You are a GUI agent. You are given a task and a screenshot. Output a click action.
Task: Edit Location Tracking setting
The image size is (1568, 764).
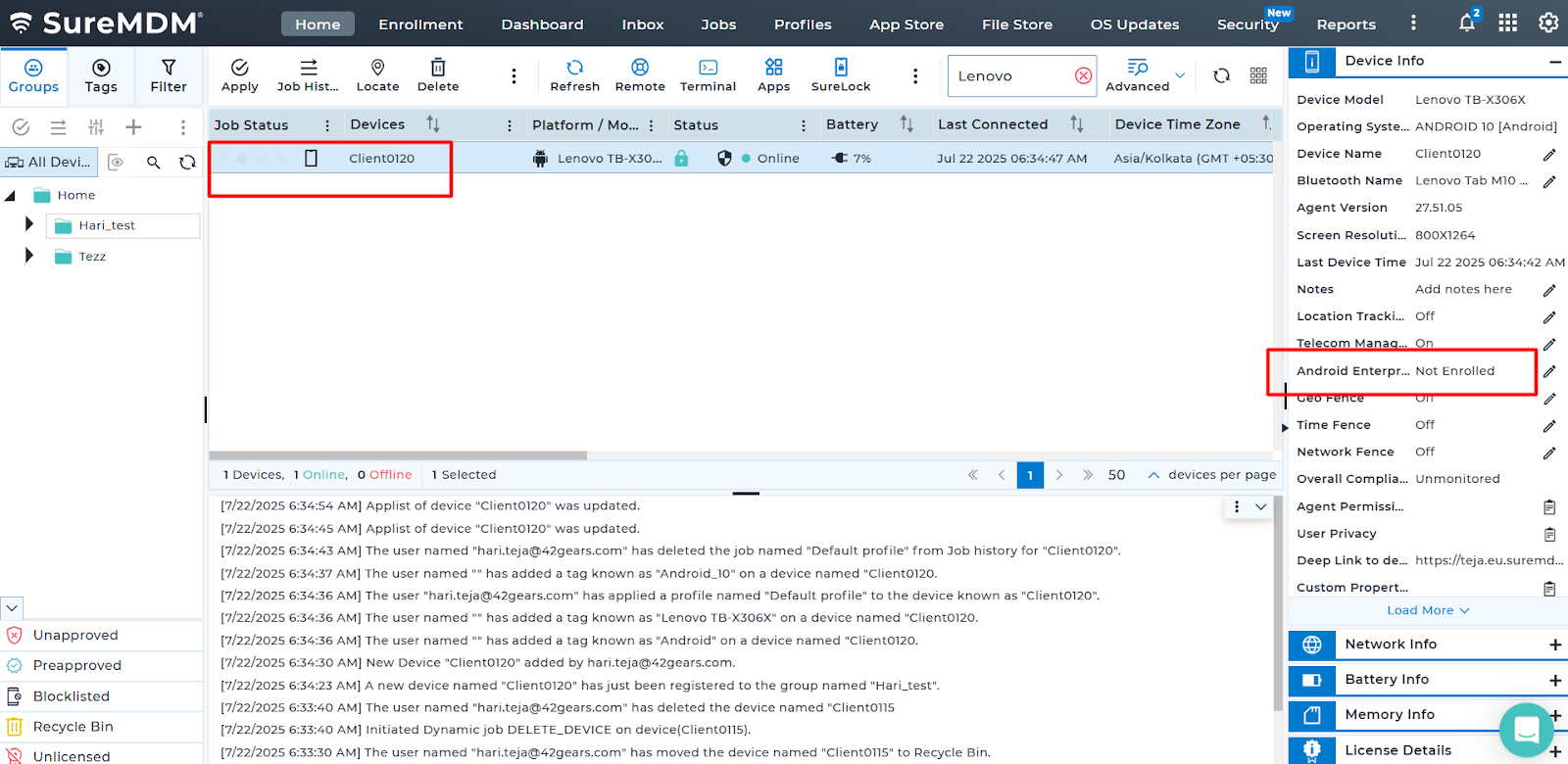1549,317
